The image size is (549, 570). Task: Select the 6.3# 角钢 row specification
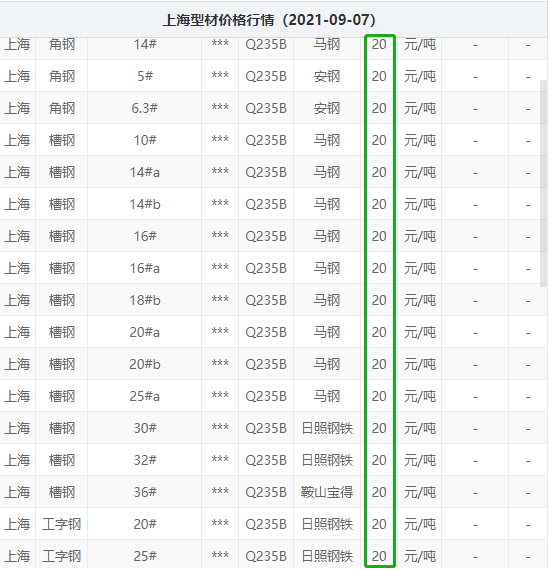[x=145, y=108]
